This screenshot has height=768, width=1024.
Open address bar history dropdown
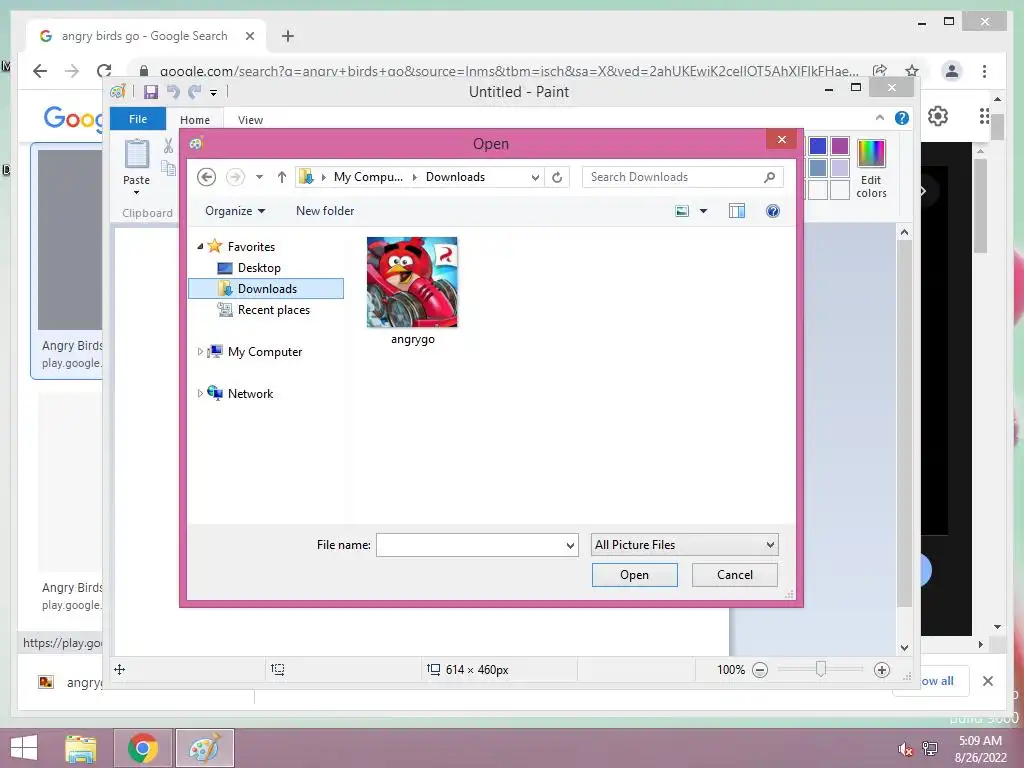coord(535,177)
